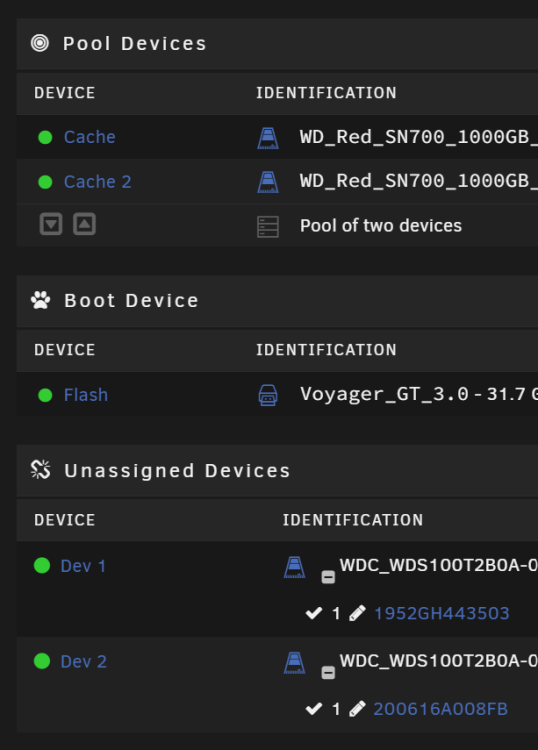Click the drive icon in the Dev 2 row
Image resolution: width=538 pixels, height=750 pixels.
click(x=295, y=662)
